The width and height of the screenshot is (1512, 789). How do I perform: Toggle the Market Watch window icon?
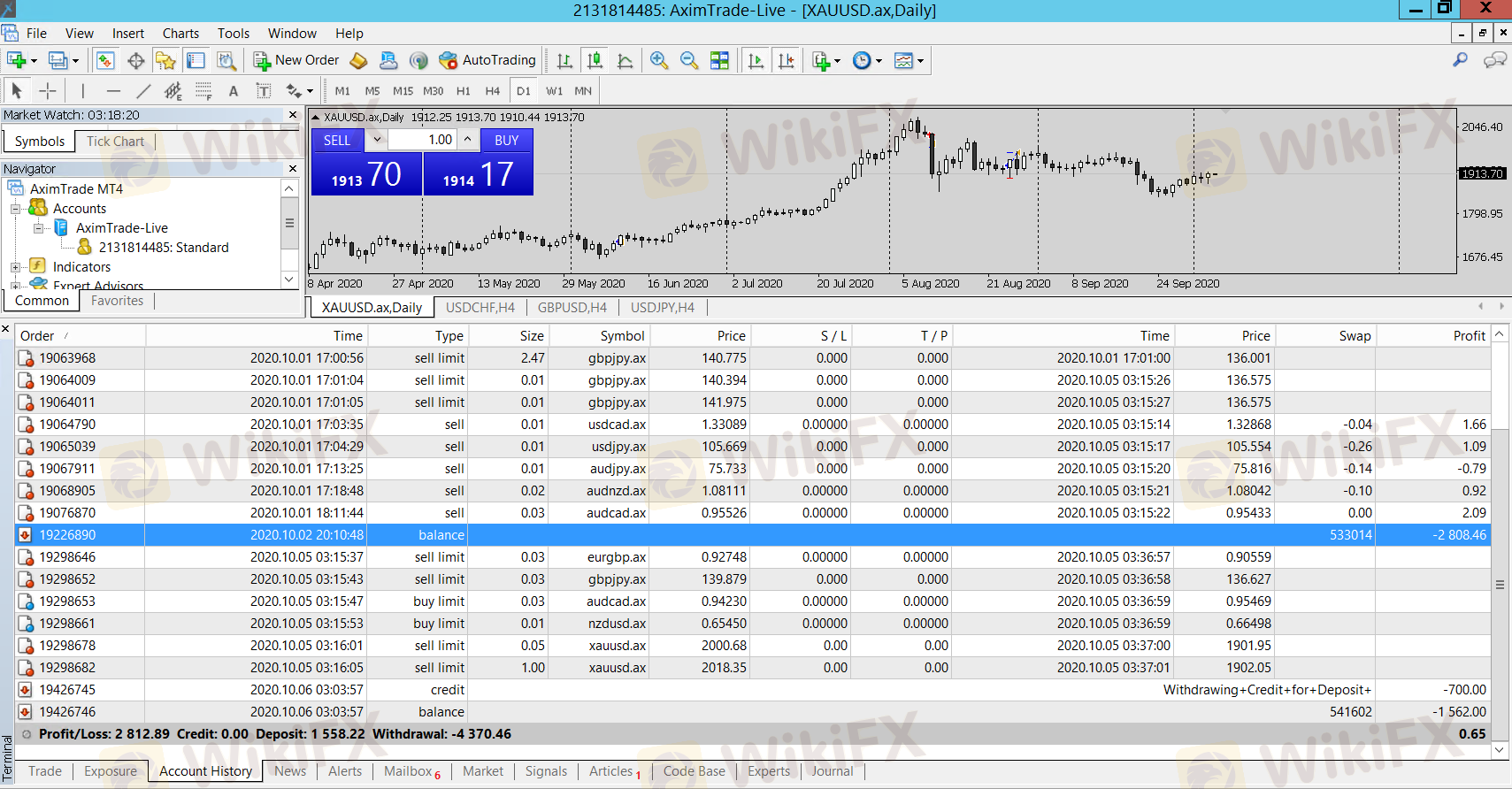point(105,60)
